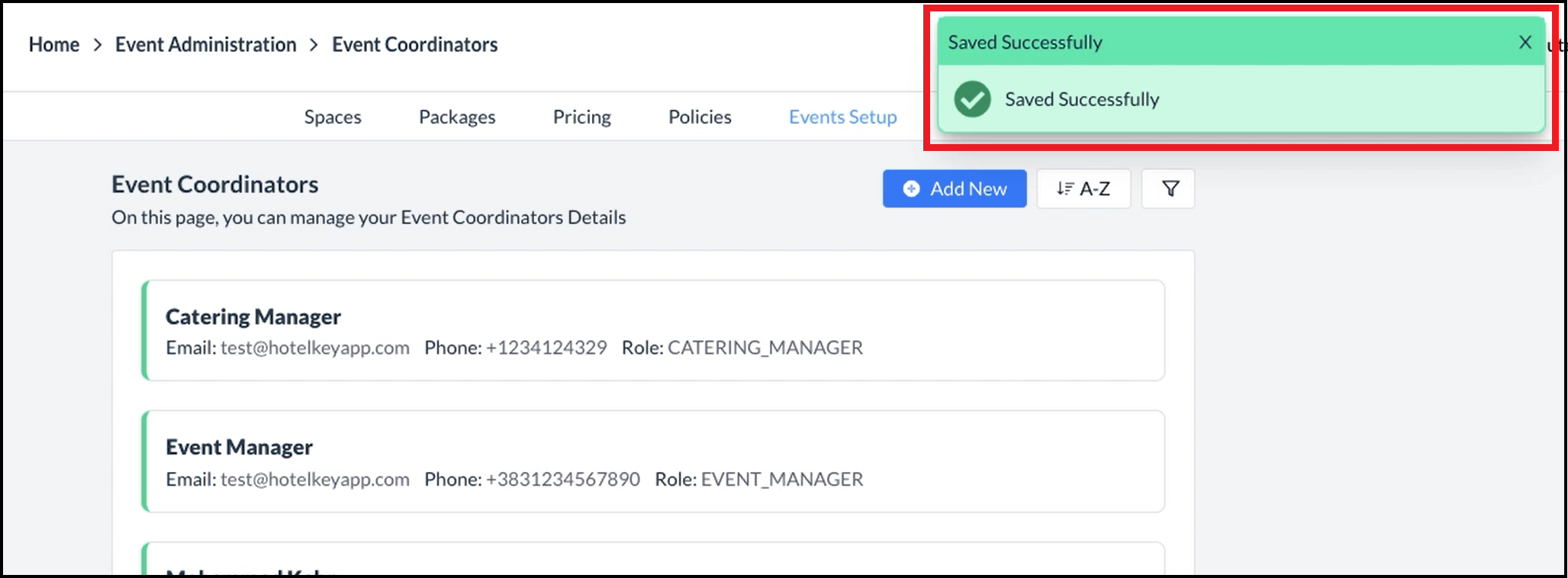The height and width of the screenshot is (578, 1568).
Task: Dismiss the Saved Successfully notification
Action: [x=1525, y=43]
